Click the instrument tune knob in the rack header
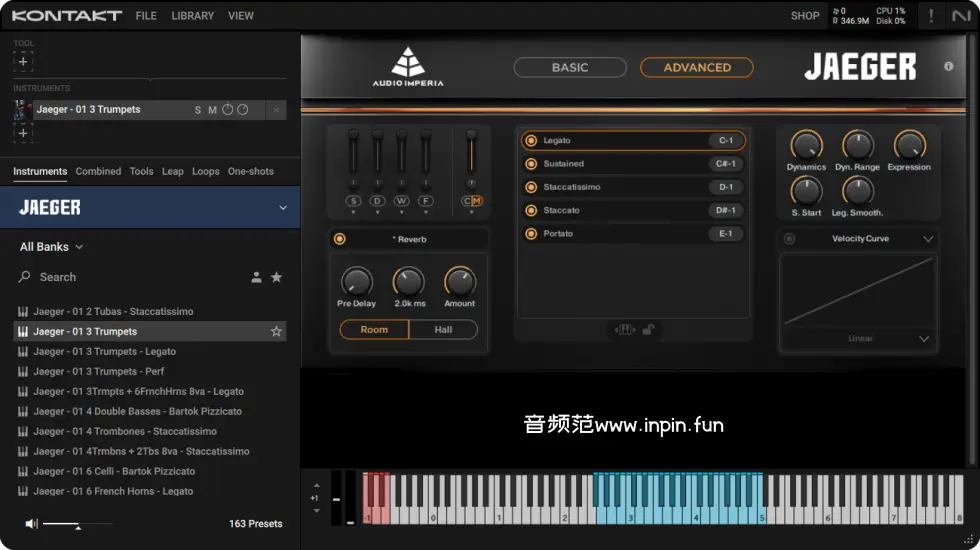980x550 pixels. click(228, 109)
